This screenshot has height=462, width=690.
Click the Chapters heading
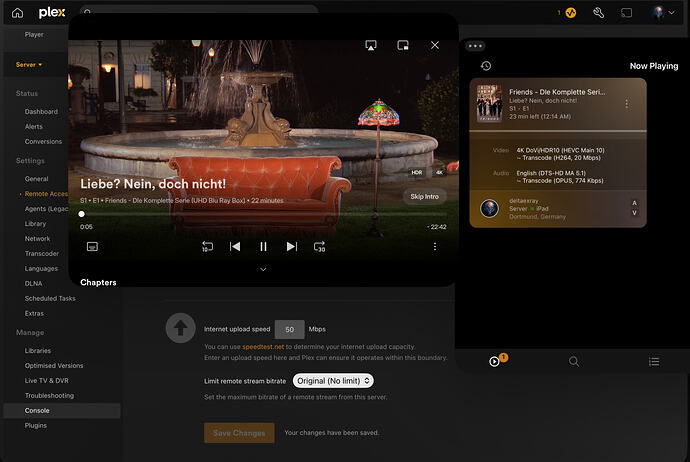[x=98, y=282]
